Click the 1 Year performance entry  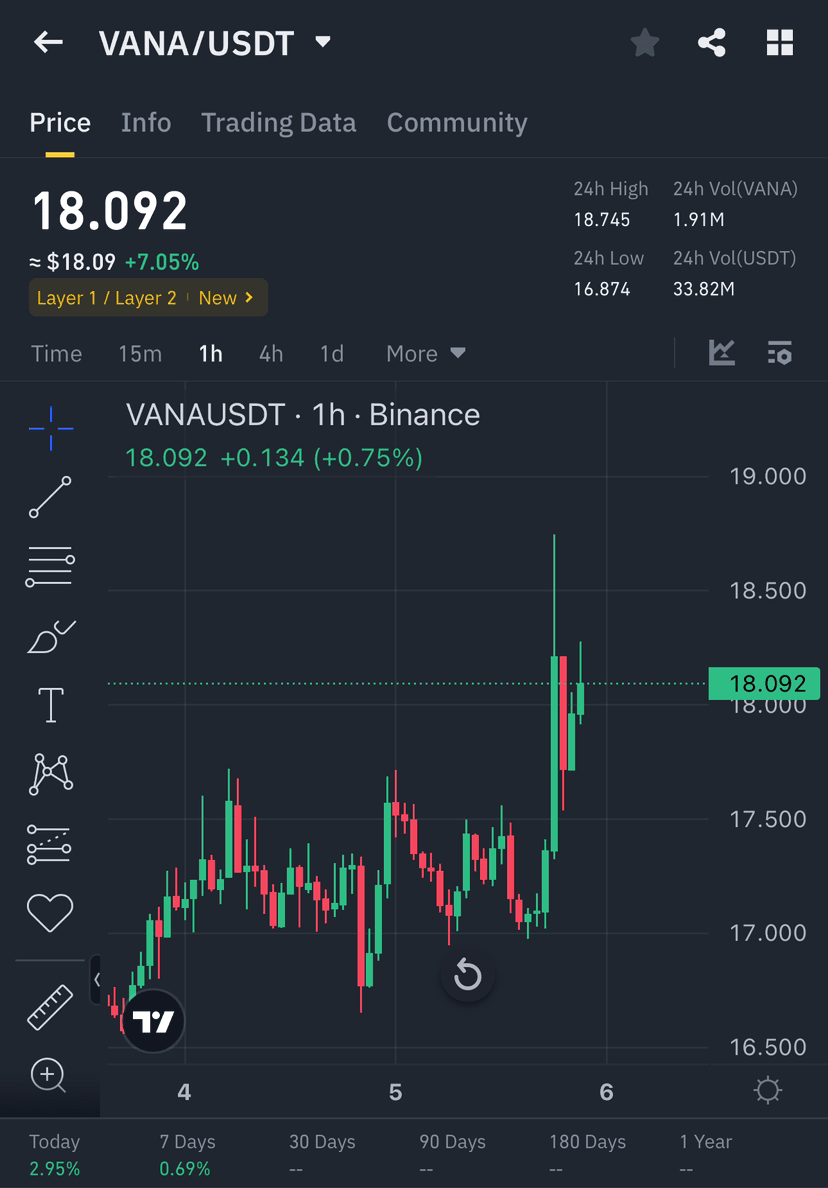point(705,1155)
